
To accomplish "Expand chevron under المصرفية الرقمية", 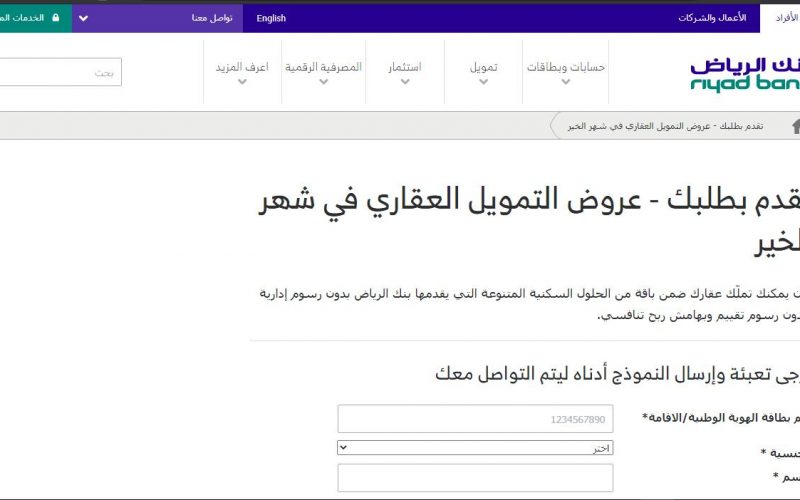I will coord(323,82).
